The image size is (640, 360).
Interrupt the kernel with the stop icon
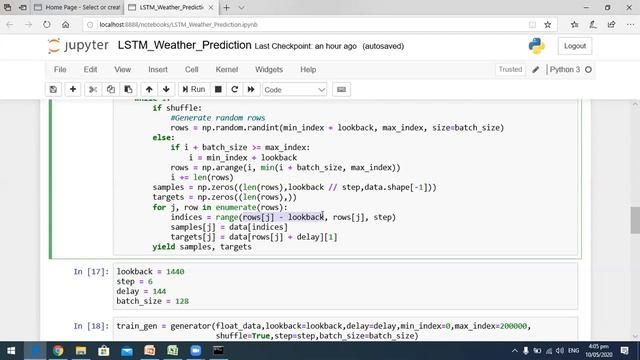coord(218,89)
